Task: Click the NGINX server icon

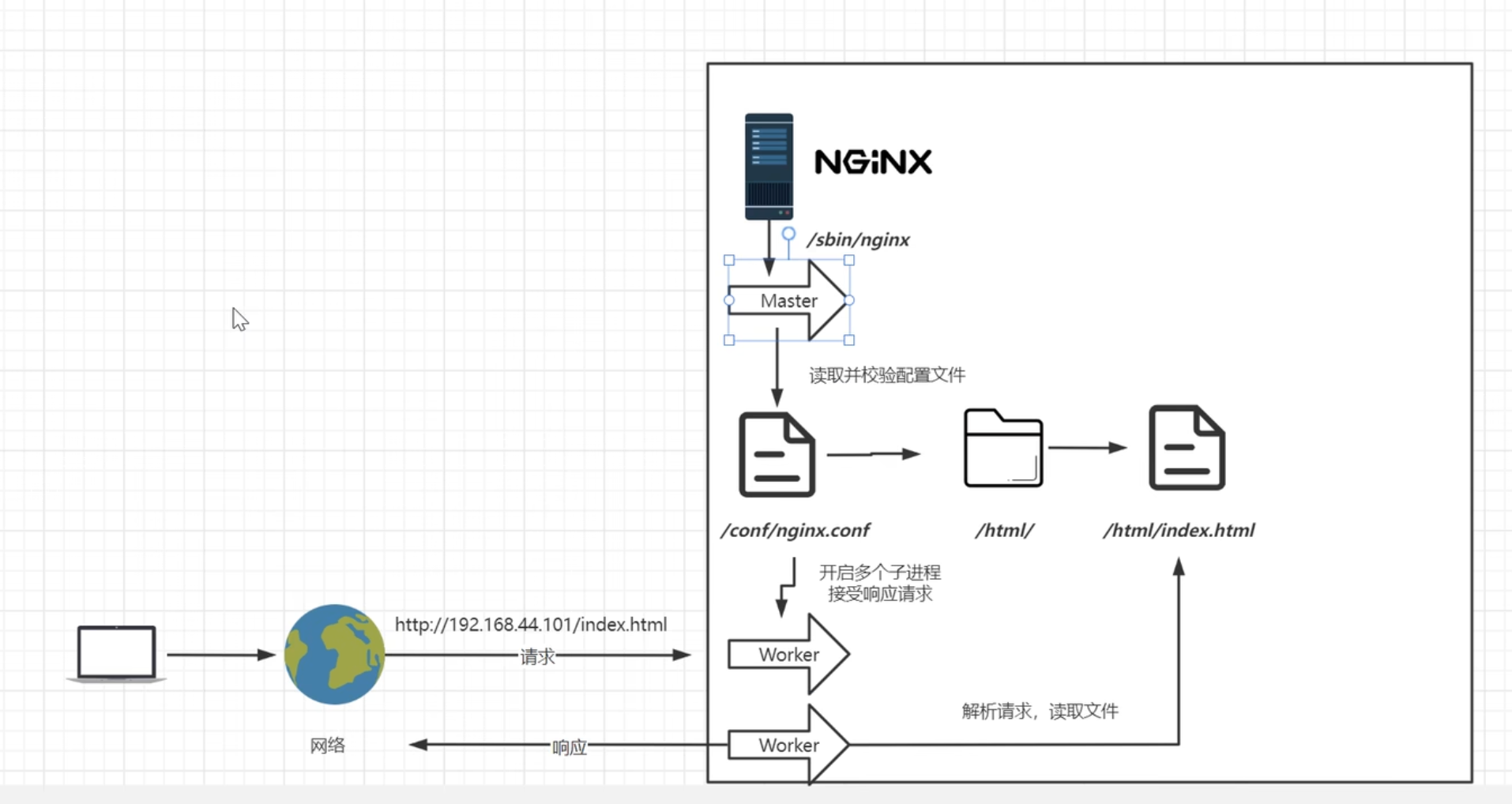Action: pyautogui.click(x=768, y=164)
